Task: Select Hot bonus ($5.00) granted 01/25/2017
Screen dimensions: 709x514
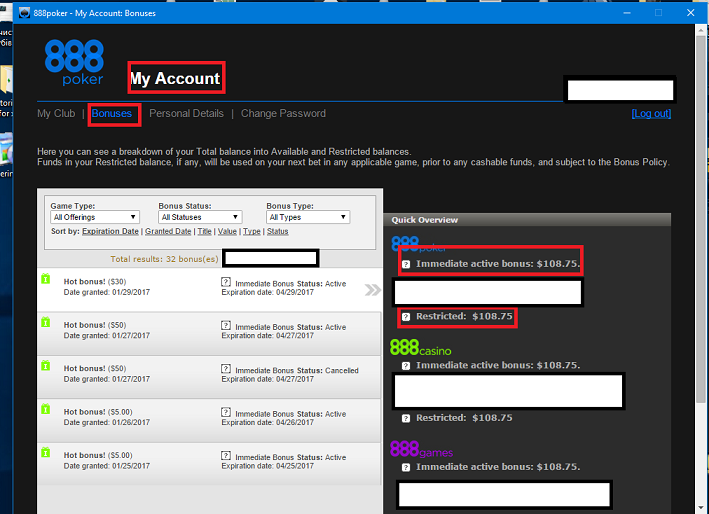Action: click(209, 464)
